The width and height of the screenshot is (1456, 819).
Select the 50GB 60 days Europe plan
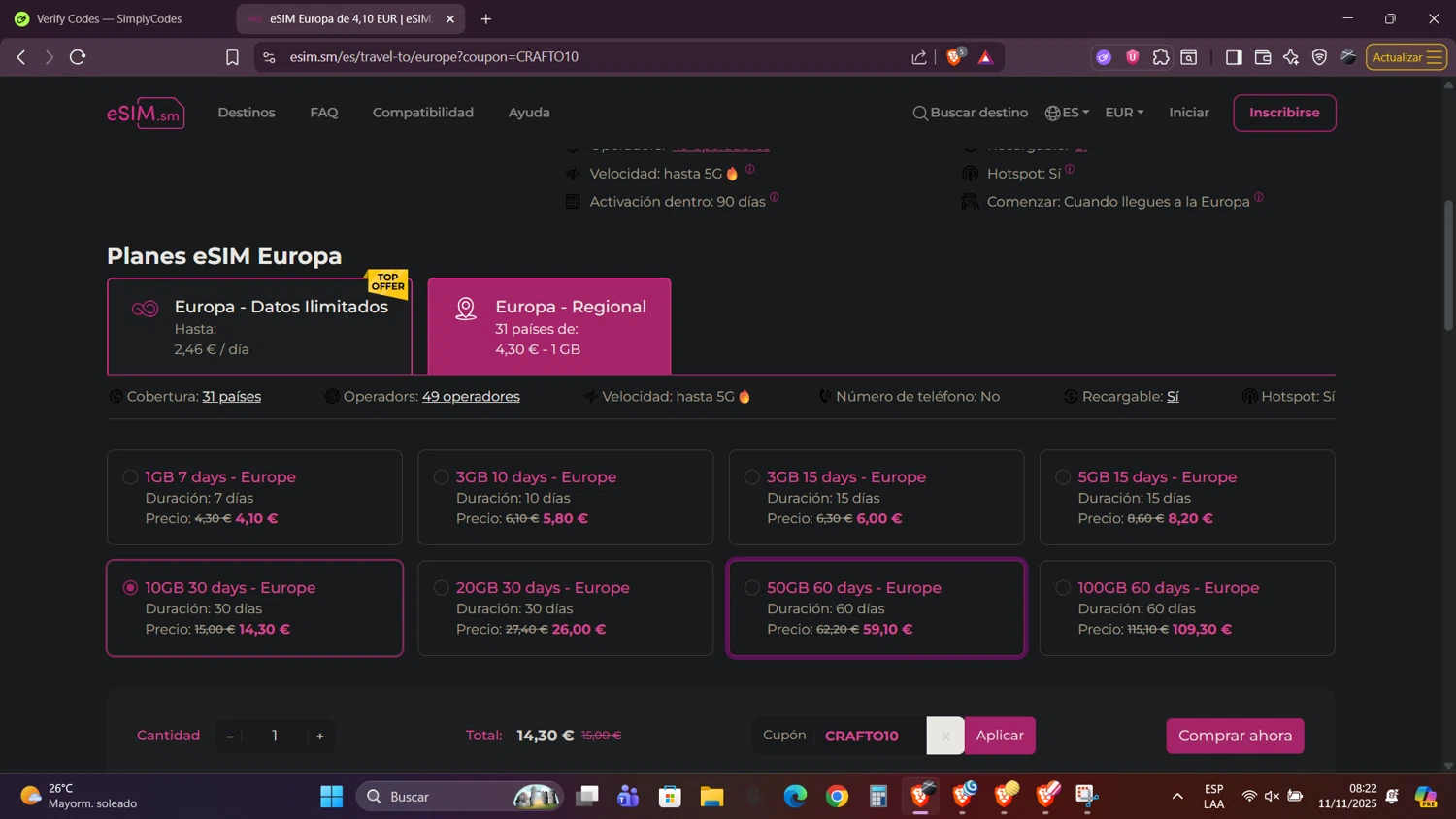click(877, 608)
